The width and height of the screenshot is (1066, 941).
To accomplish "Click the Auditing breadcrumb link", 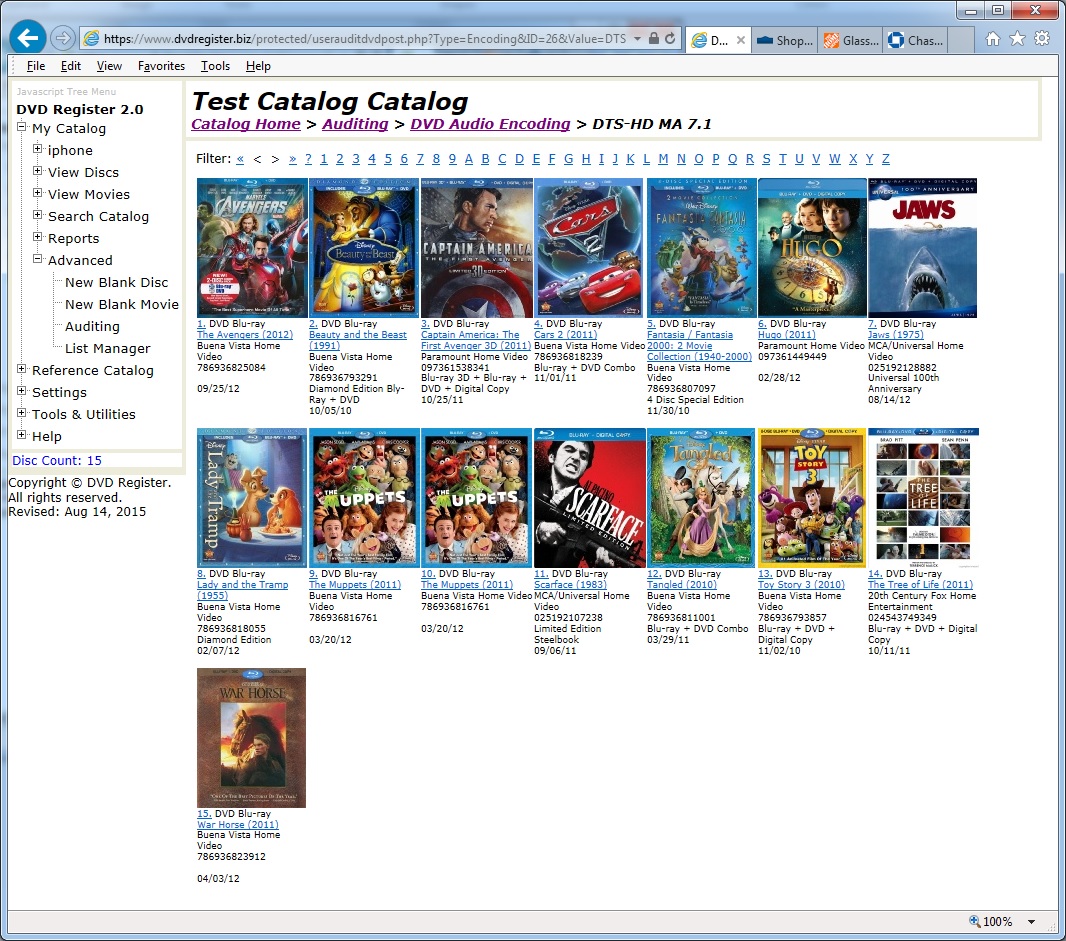I will (355, 124).
